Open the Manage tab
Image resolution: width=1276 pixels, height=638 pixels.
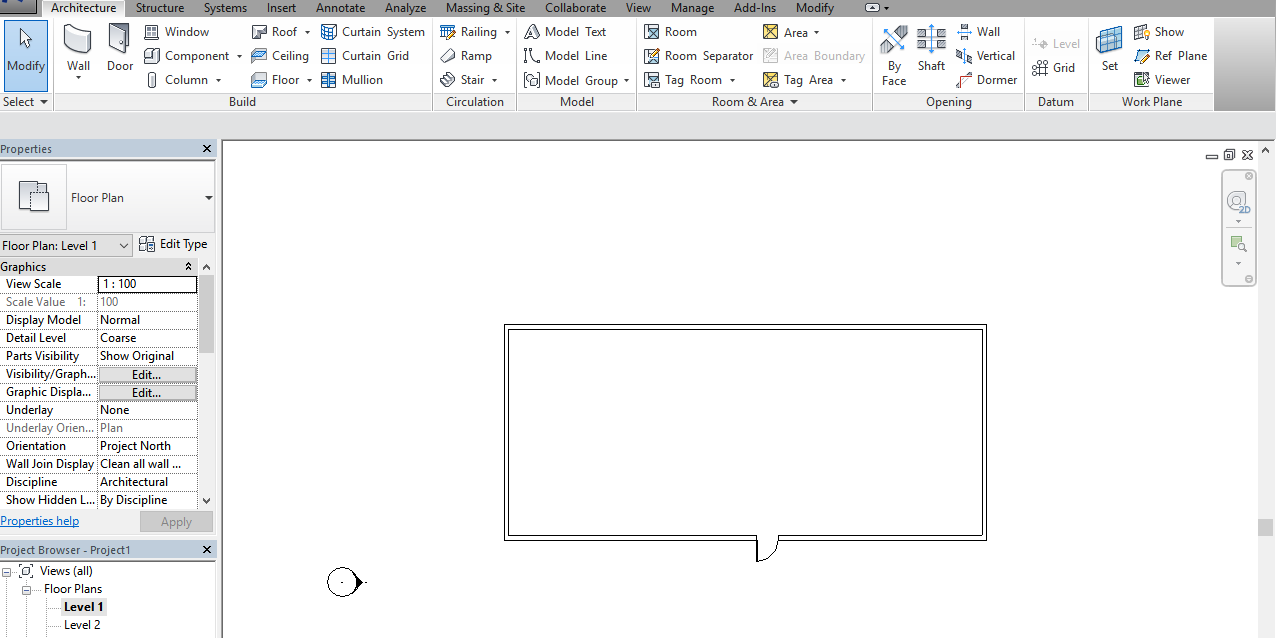[x=692, y=8]
